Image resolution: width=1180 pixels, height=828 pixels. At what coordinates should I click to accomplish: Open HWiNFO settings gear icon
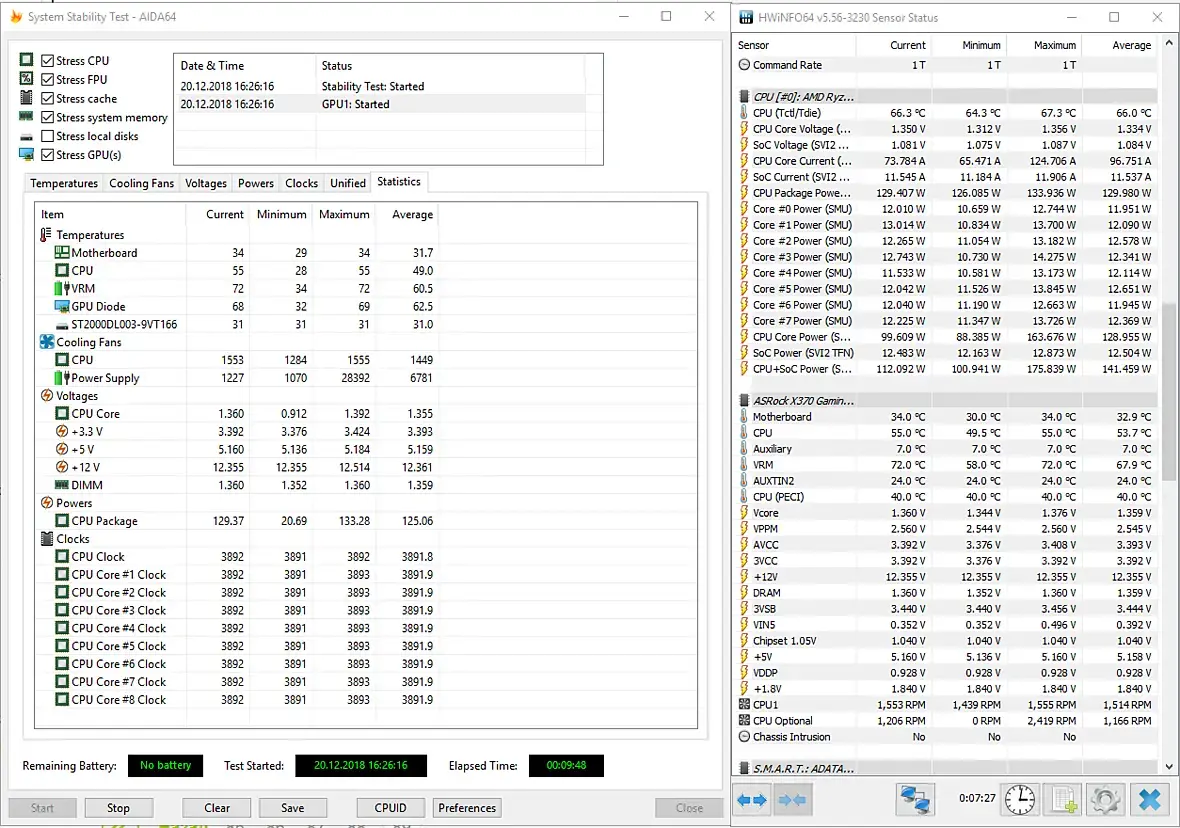(1105, 799)
